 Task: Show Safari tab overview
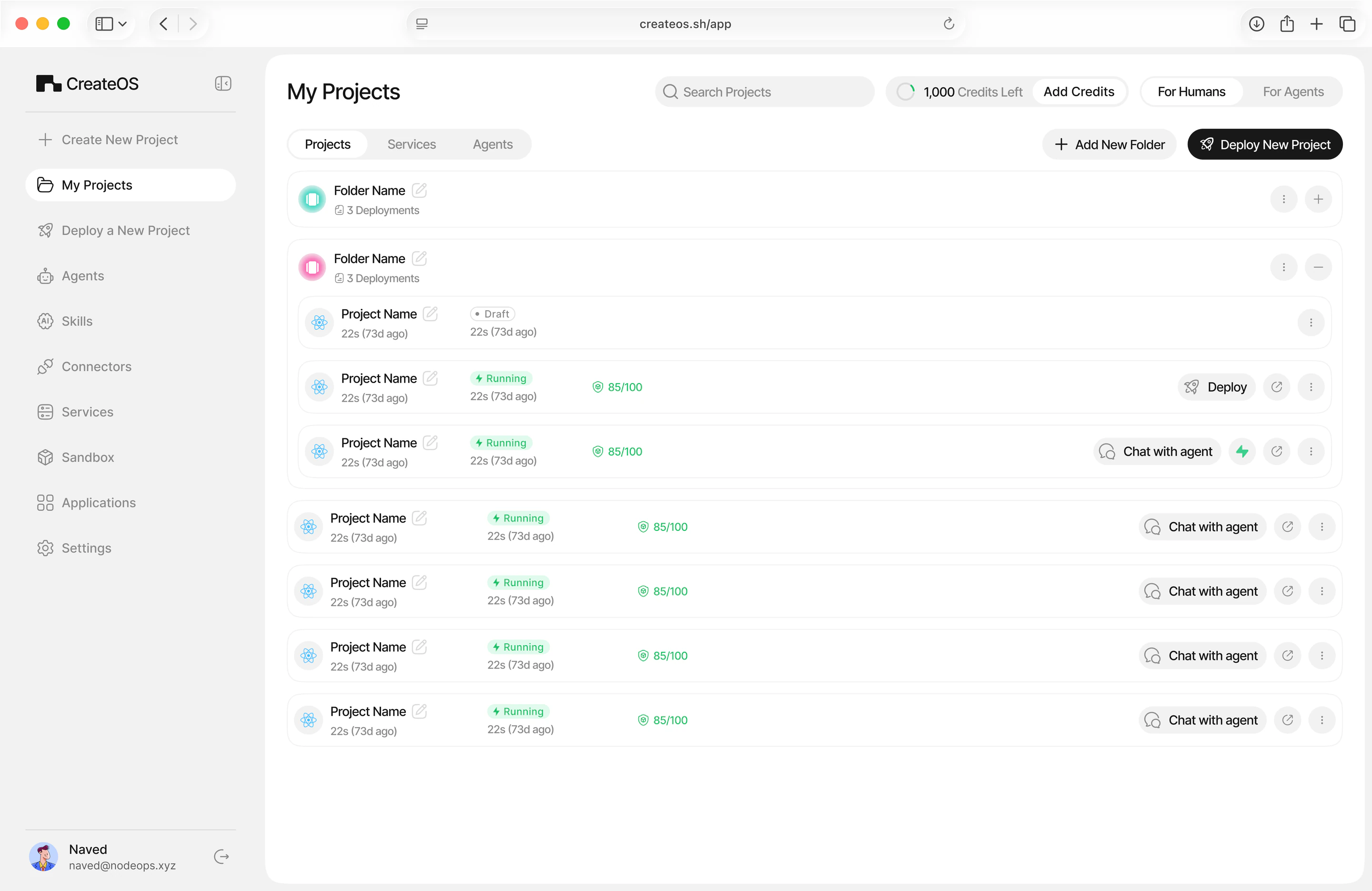pos(1347,24)
